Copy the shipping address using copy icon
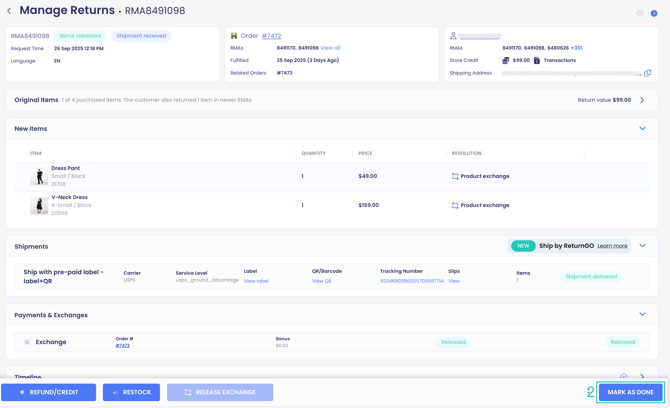670x408 pixels. 648,73
